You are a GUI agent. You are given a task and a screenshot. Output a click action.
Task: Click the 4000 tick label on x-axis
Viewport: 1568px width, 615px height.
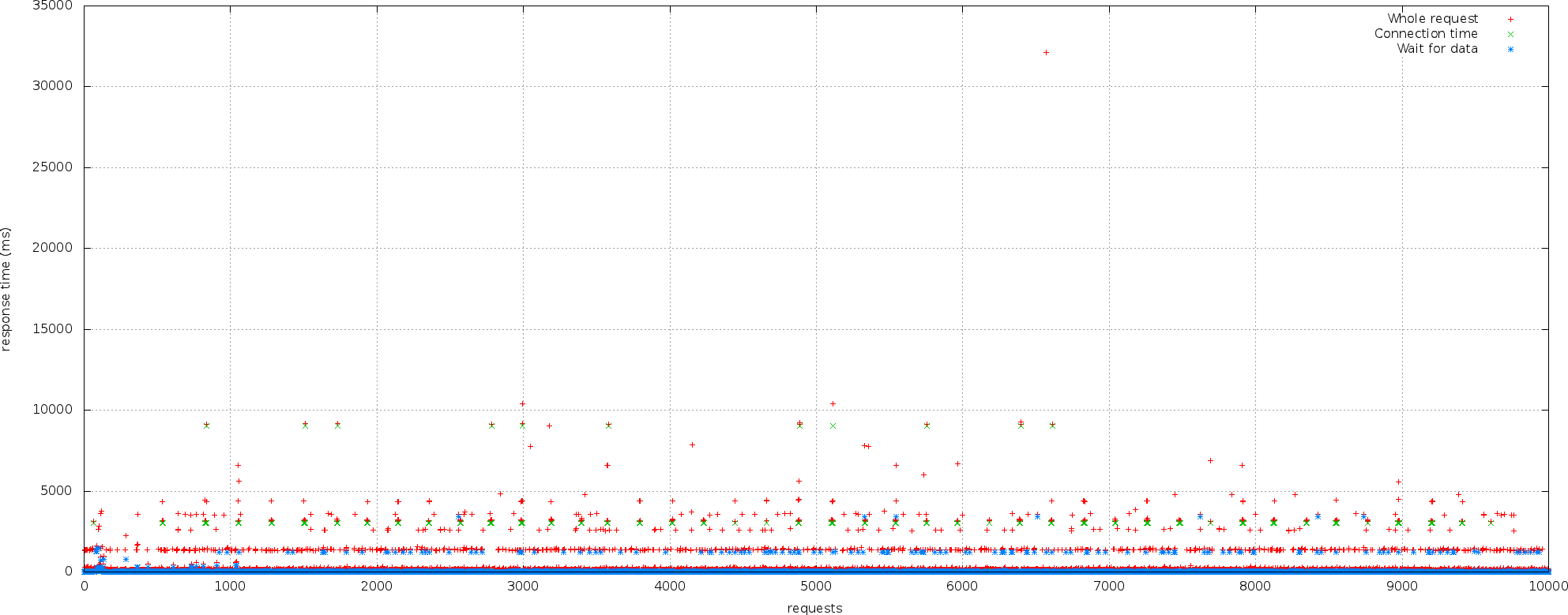point(670,586)
